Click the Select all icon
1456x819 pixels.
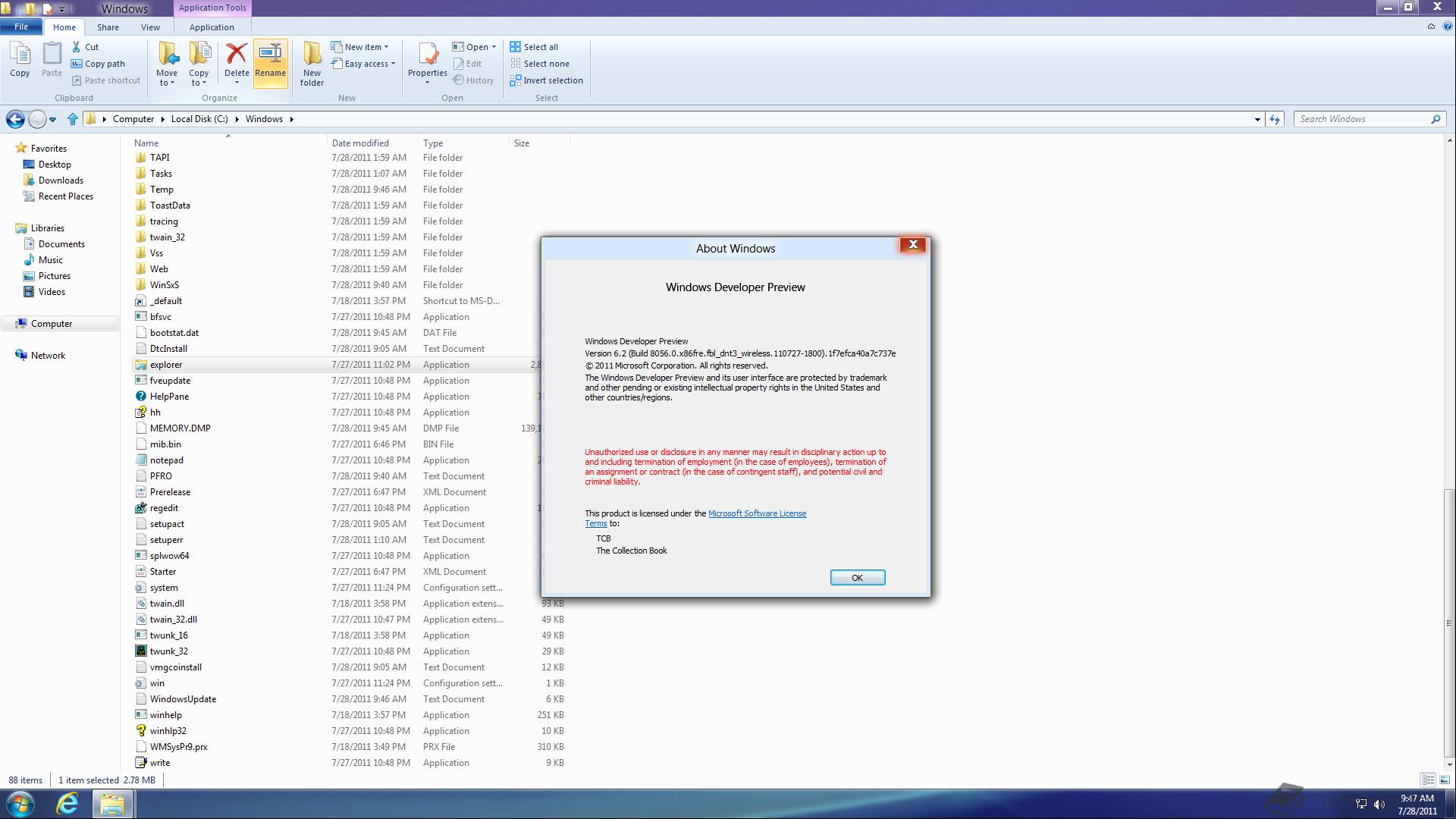click(x=516, y=47)
